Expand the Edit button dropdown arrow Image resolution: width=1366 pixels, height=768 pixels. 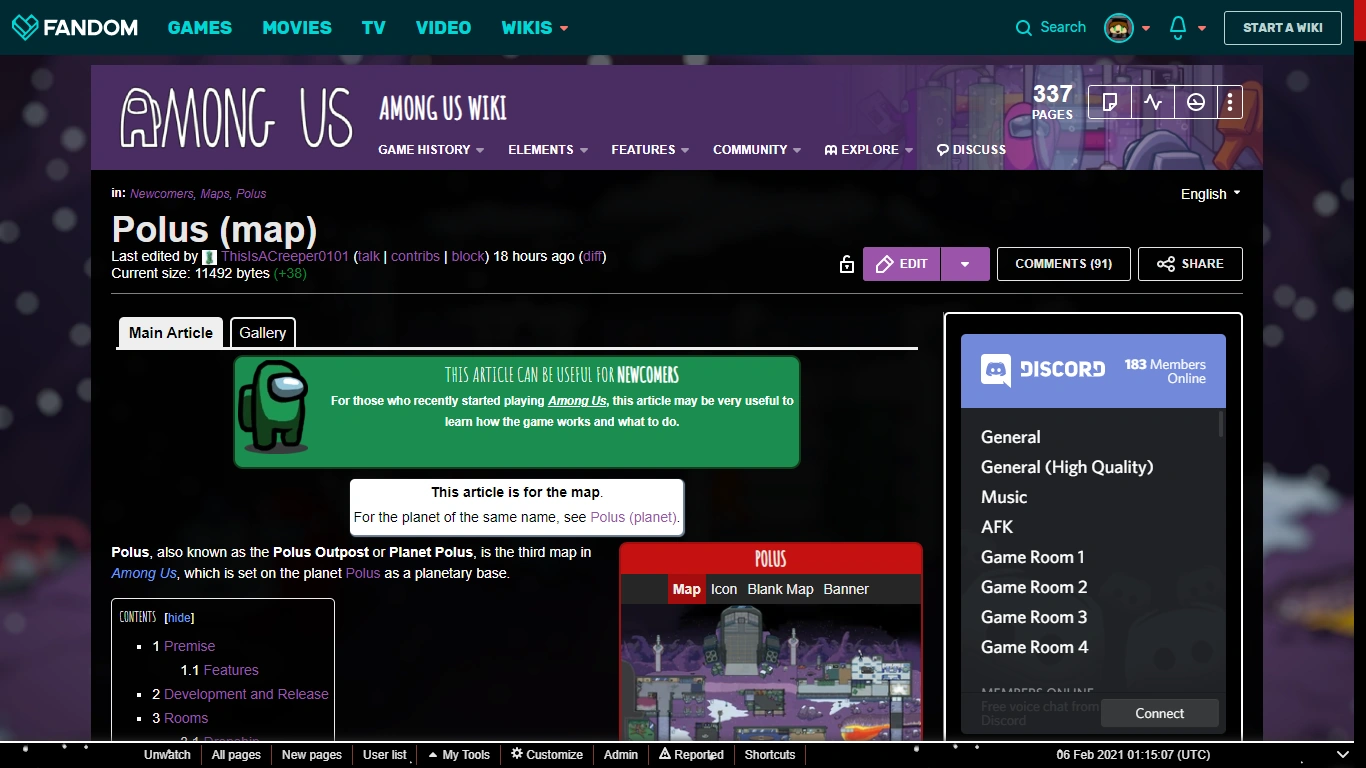pyautogui.click(x=965, y=264)
